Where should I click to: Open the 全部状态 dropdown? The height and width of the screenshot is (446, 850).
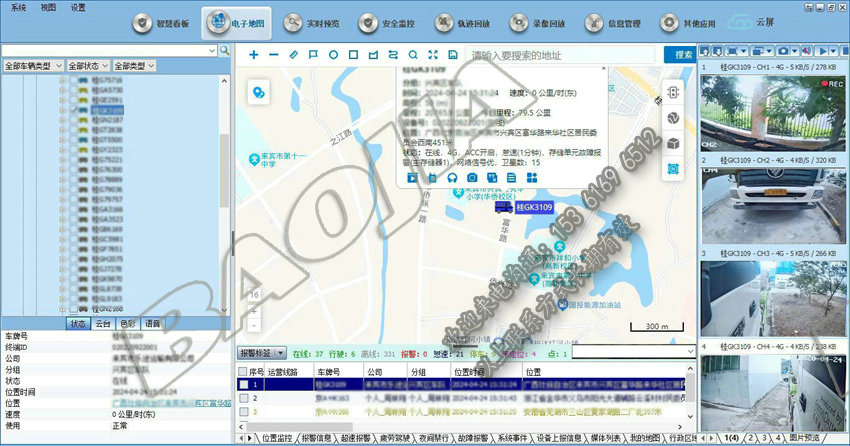click(x=90, y=65)
